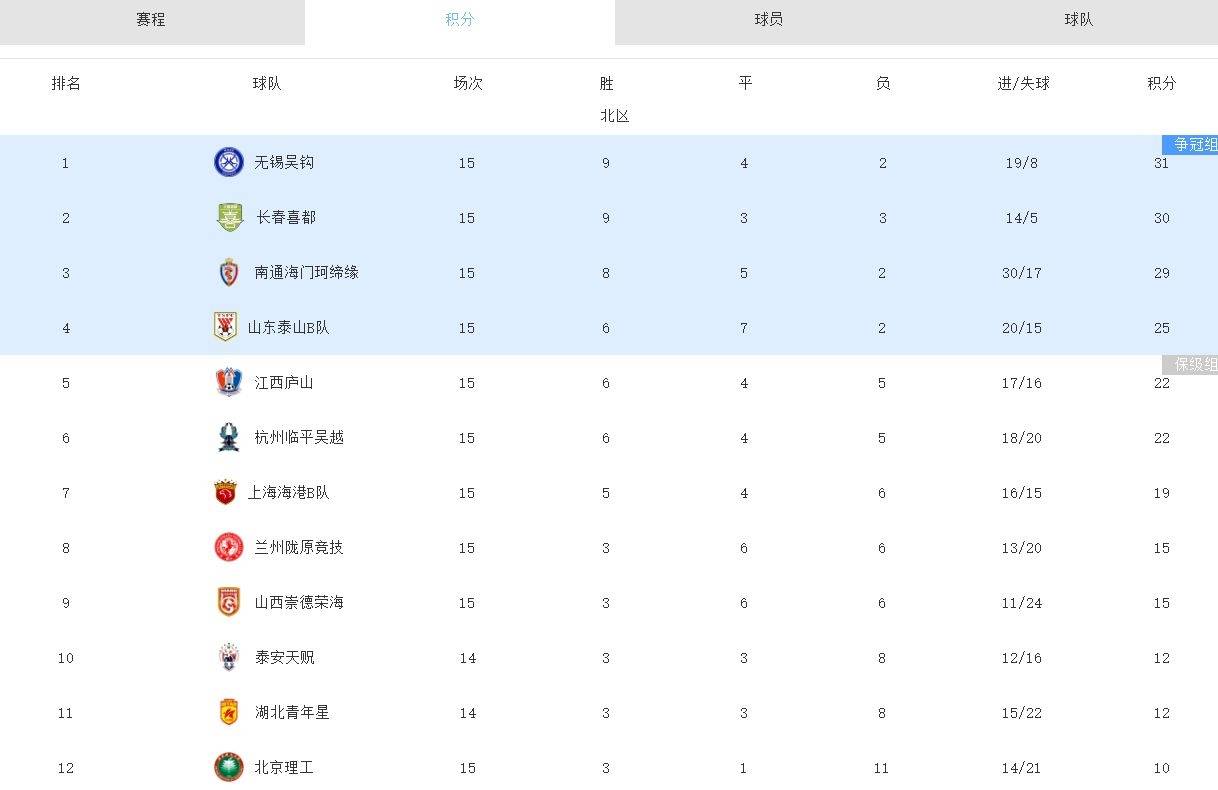Select the 山东泰山B队 team logo
The height and width of the screenshot is (790, 1218).
[226, 327]
